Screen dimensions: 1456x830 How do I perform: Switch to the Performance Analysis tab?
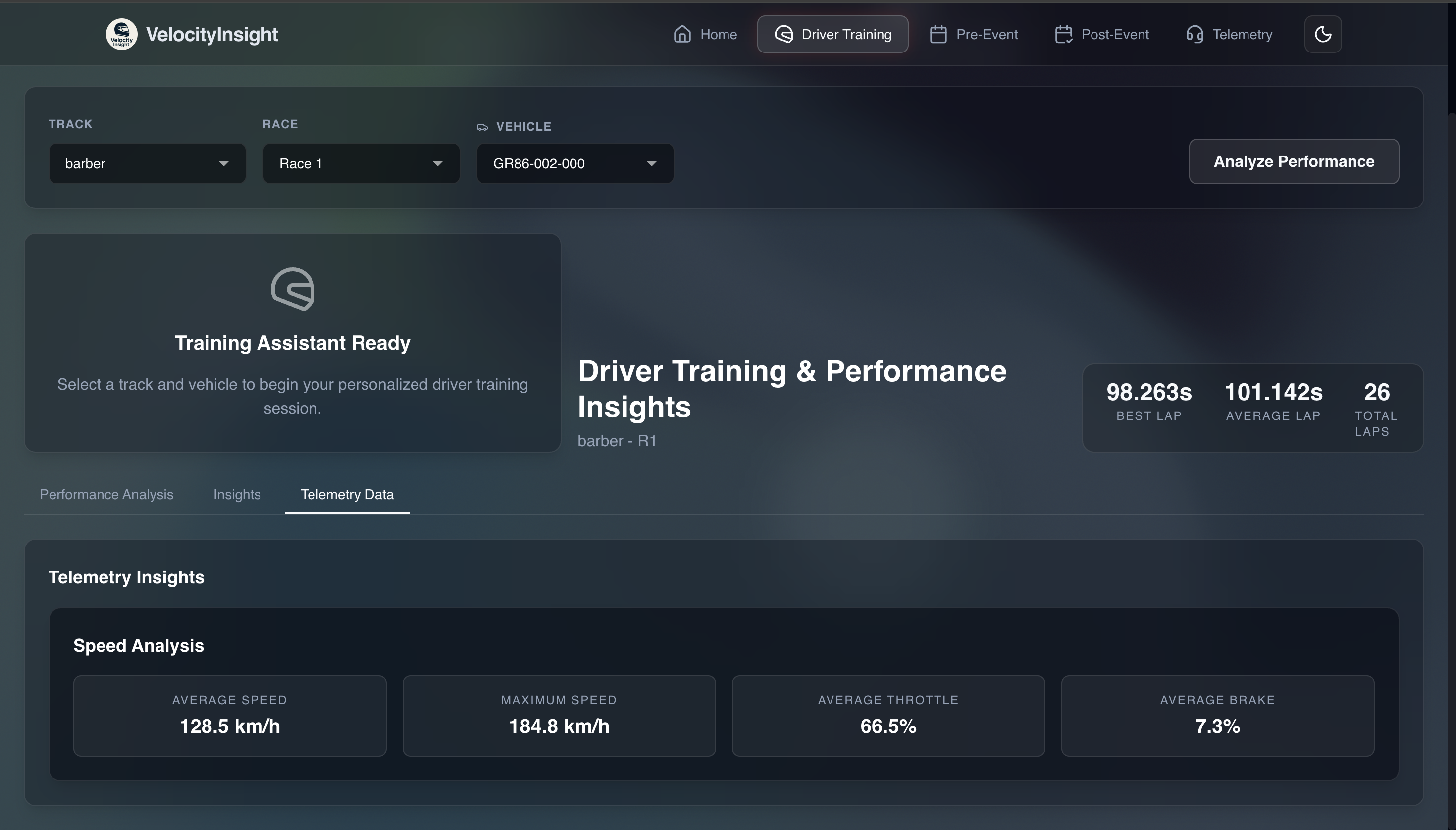click(106, 494)
